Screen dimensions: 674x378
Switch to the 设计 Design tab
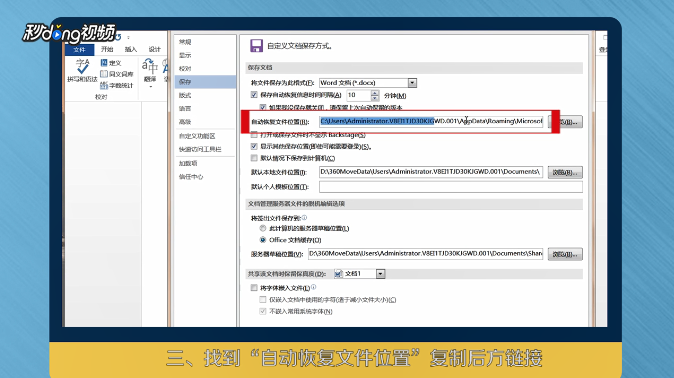tap(154, 49)
